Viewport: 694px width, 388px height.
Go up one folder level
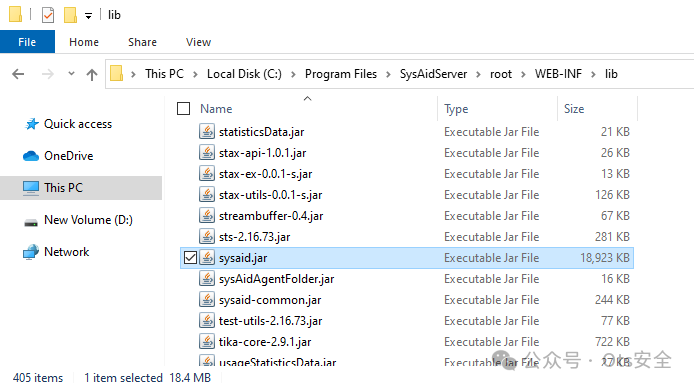tap(92, 74)
